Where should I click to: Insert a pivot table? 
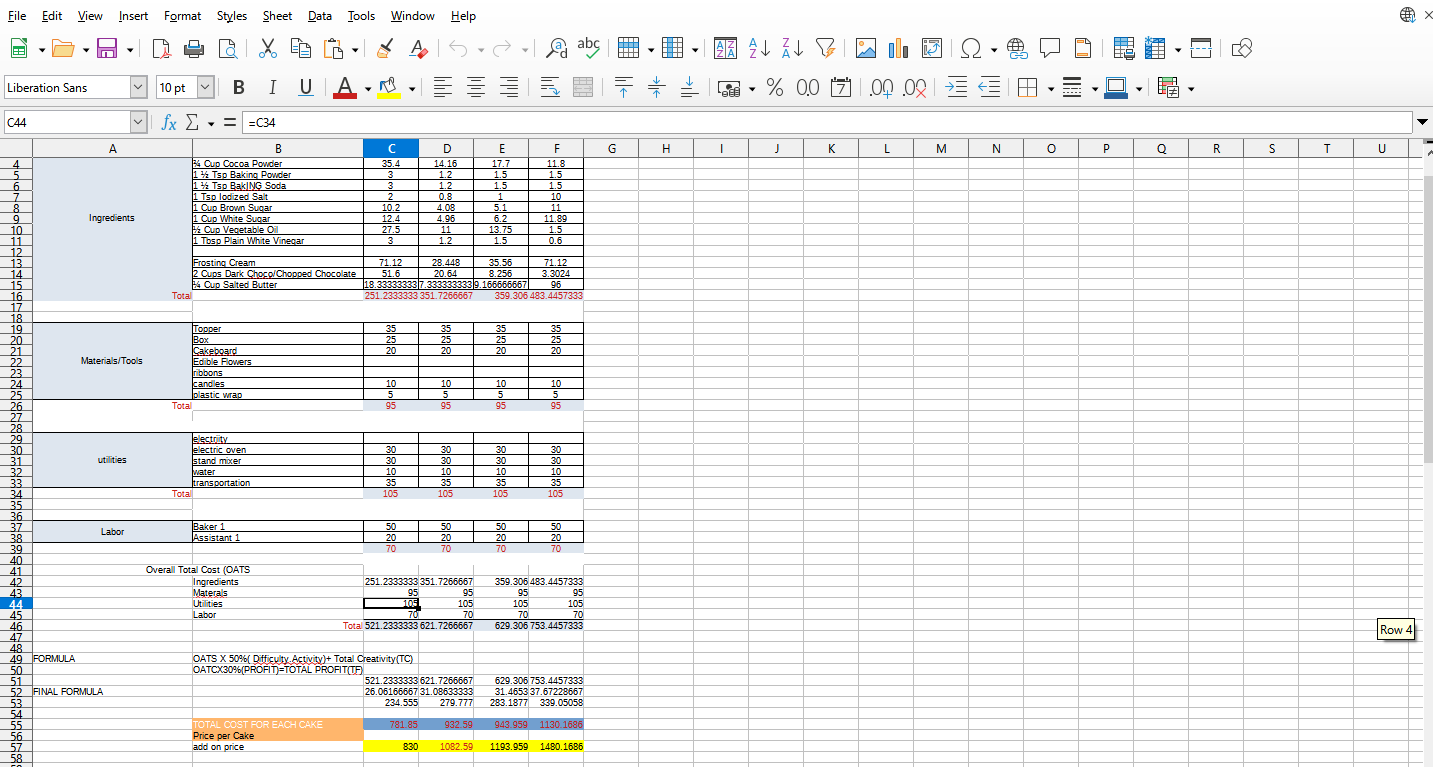pos(930,48)
